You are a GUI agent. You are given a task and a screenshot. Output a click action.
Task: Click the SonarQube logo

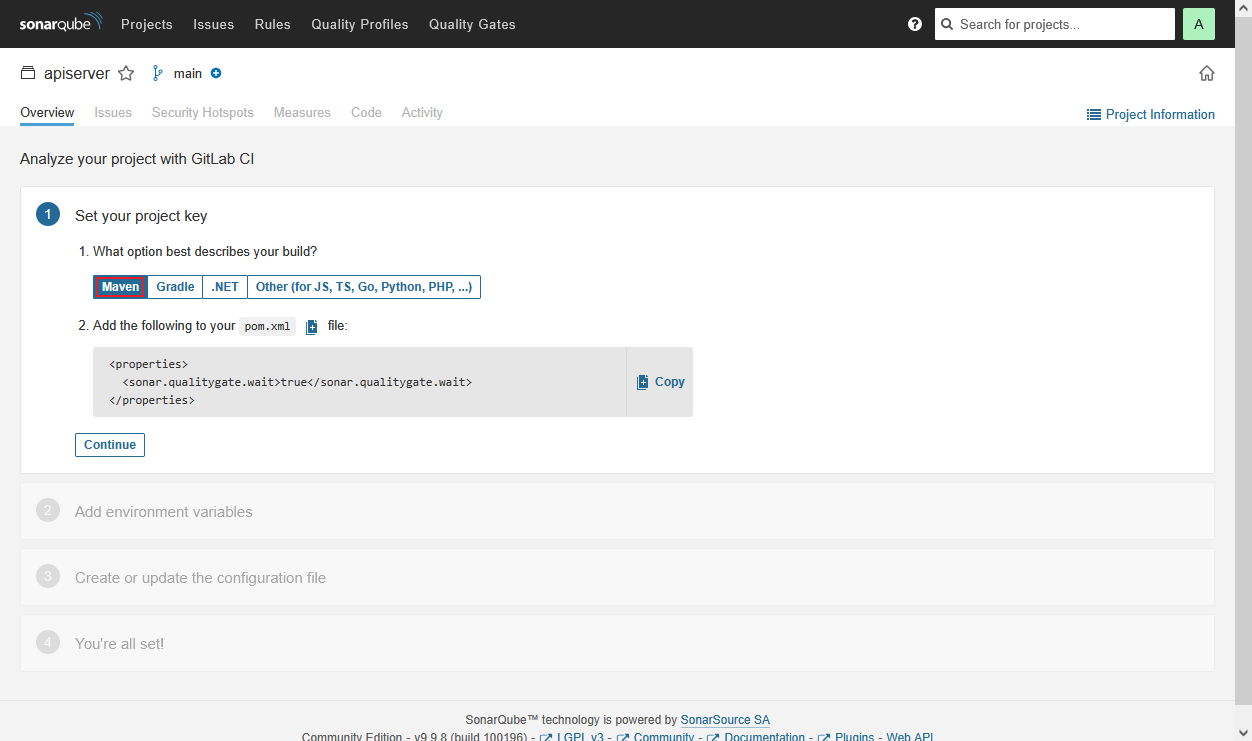[x=60, y=23]
